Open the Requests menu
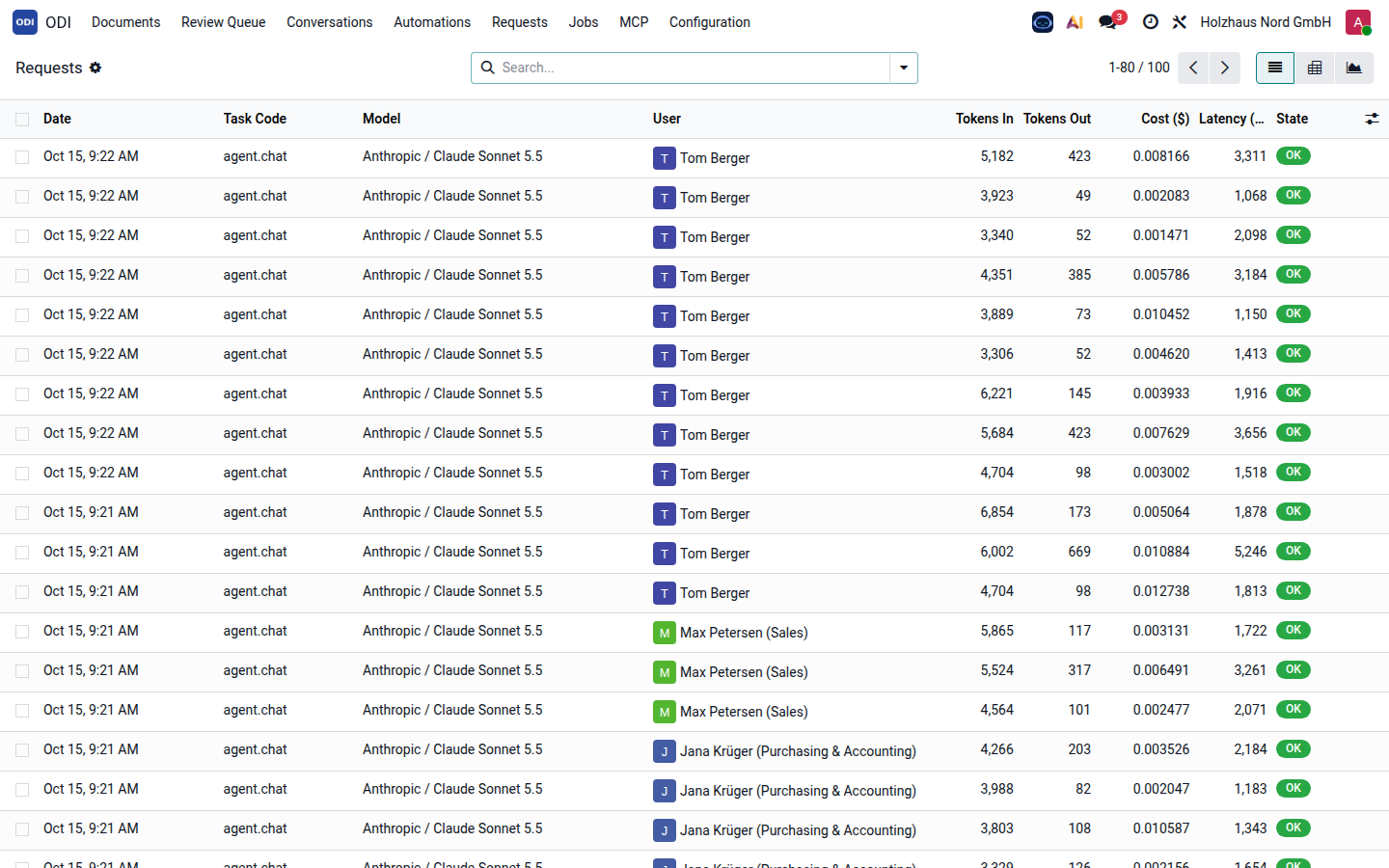Image resolution: width=1389 pixels, height=868 pixels. tap(519, 22)
